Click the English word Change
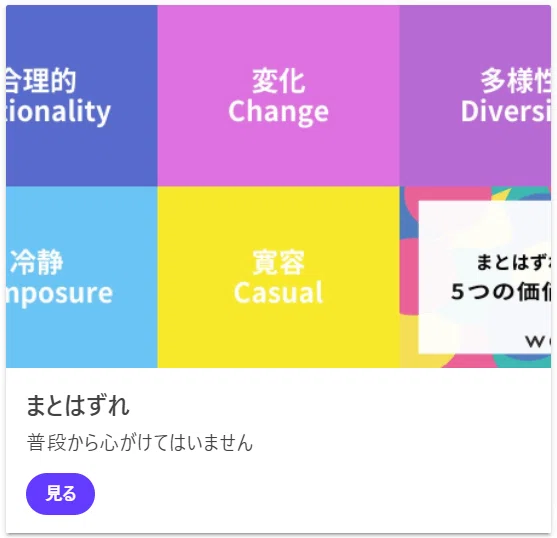The width and height of the screenshot is (557, 538). (x=278, y=112)
